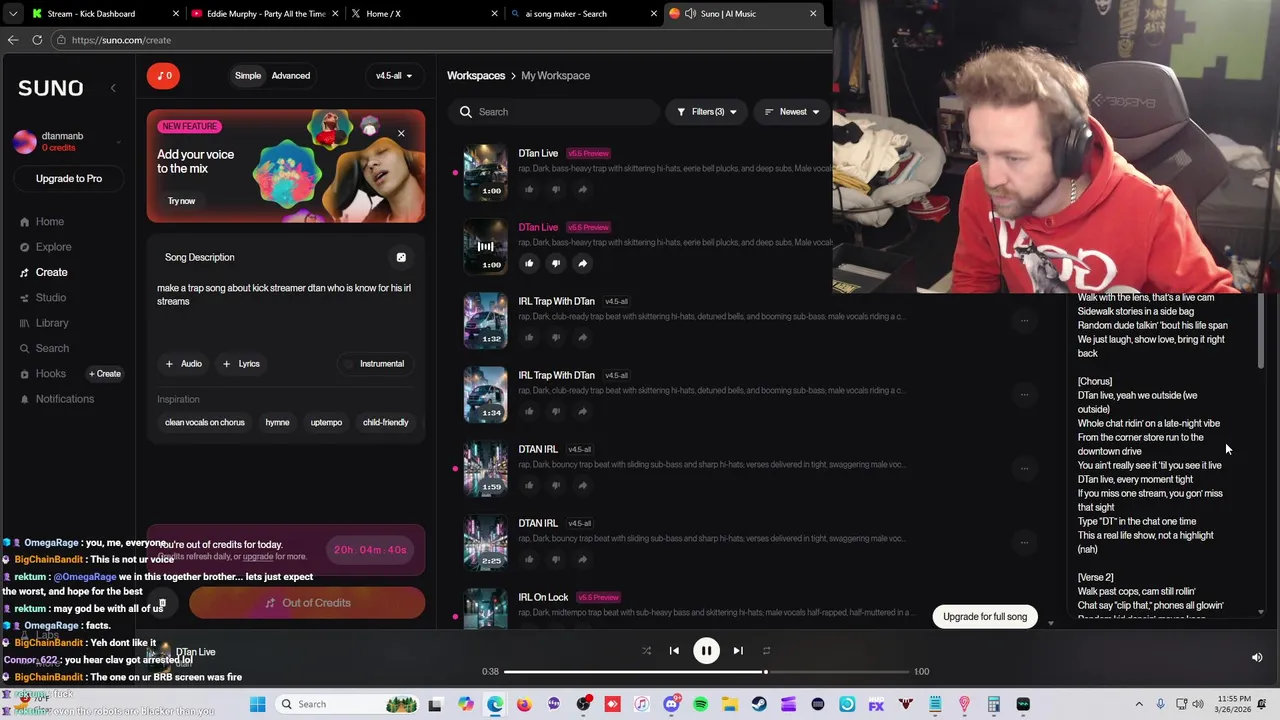Click the browser address bar

pos(440,40)
